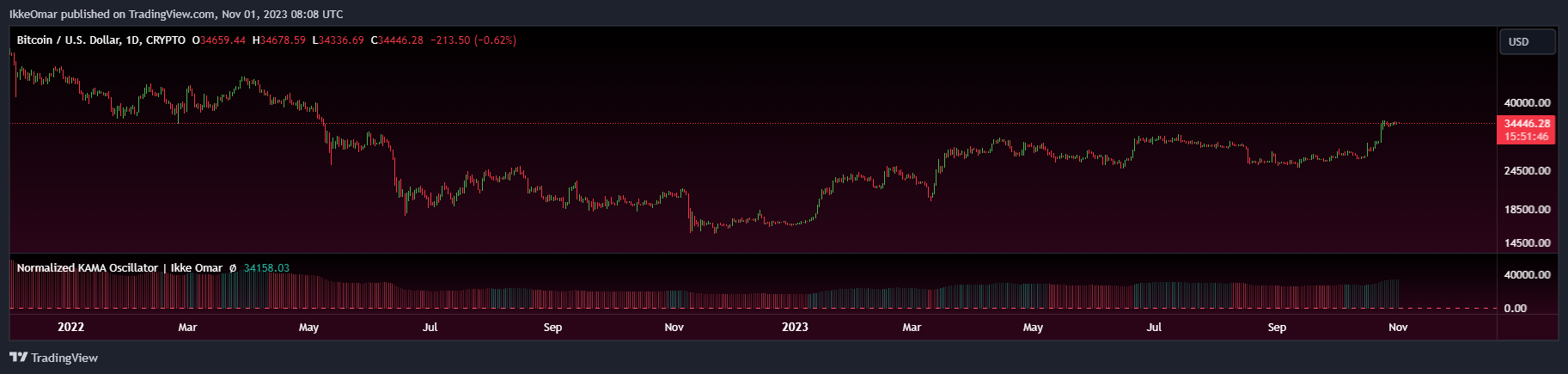Click the Mar label after 2023
The image size is (1568, 374).
[912, 328]
